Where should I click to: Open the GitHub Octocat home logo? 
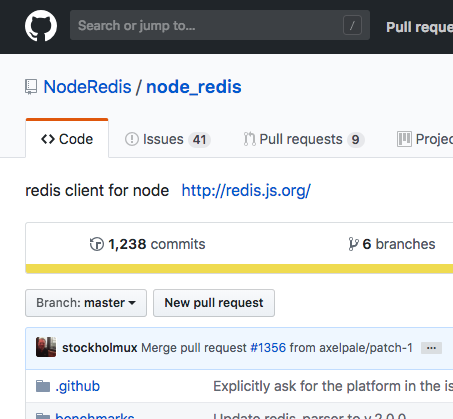pos(41,26)
